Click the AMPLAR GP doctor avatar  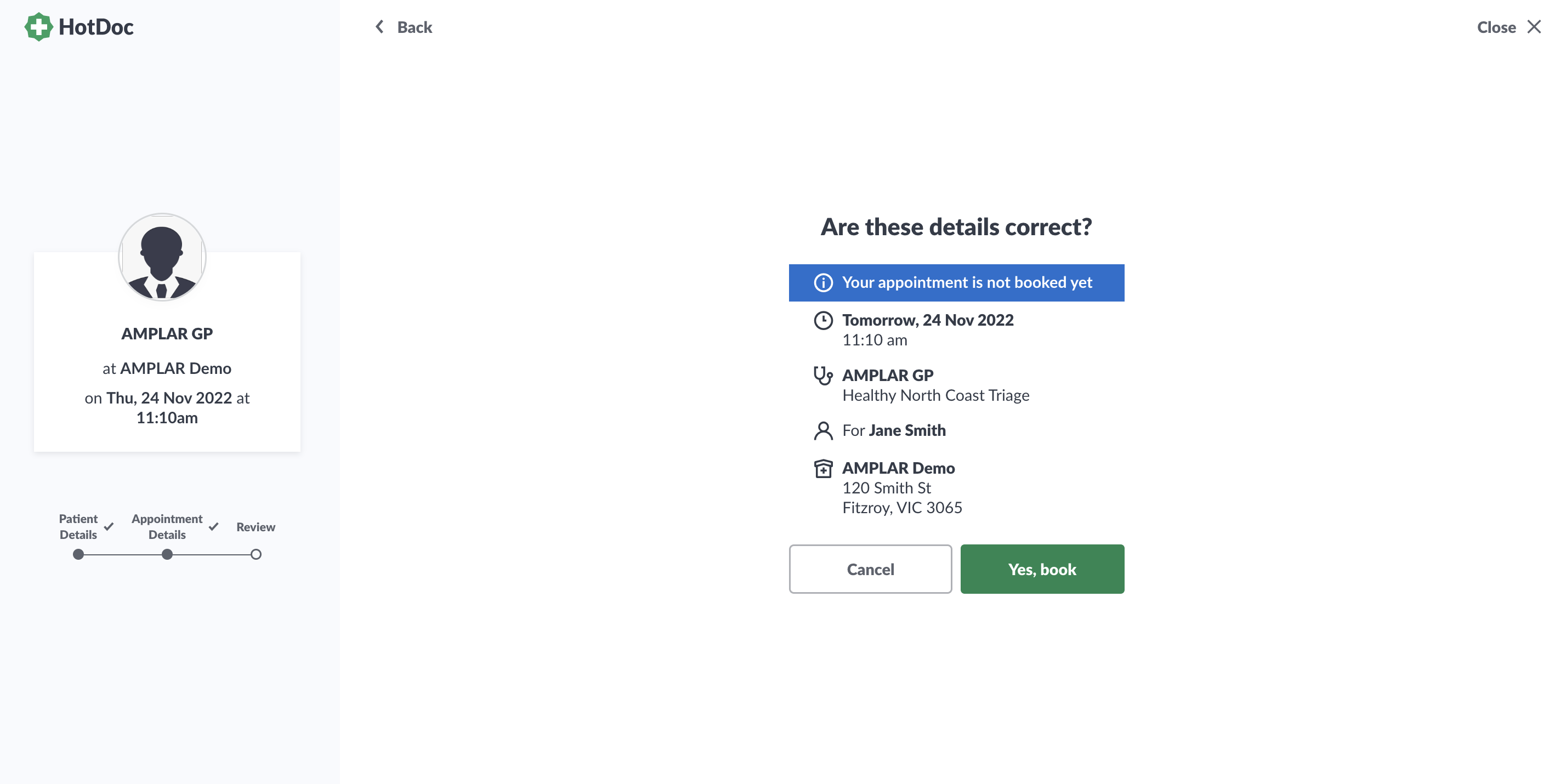(162, 257)
